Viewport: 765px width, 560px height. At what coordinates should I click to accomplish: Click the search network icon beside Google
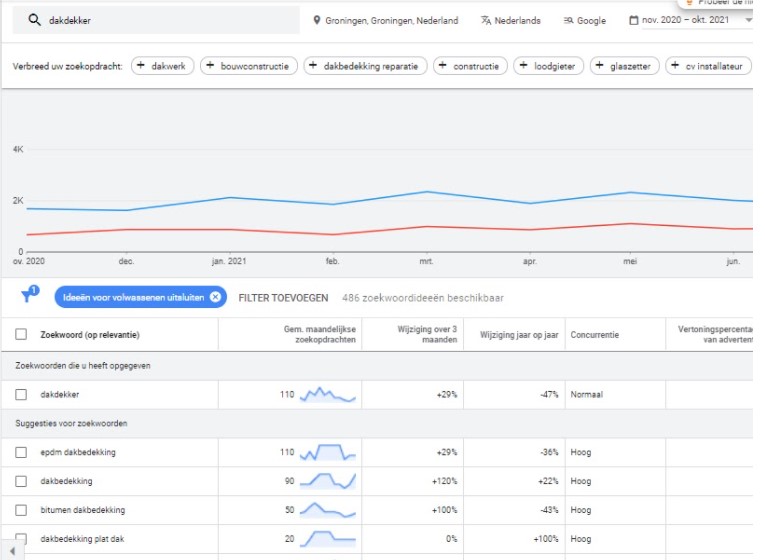568,20
